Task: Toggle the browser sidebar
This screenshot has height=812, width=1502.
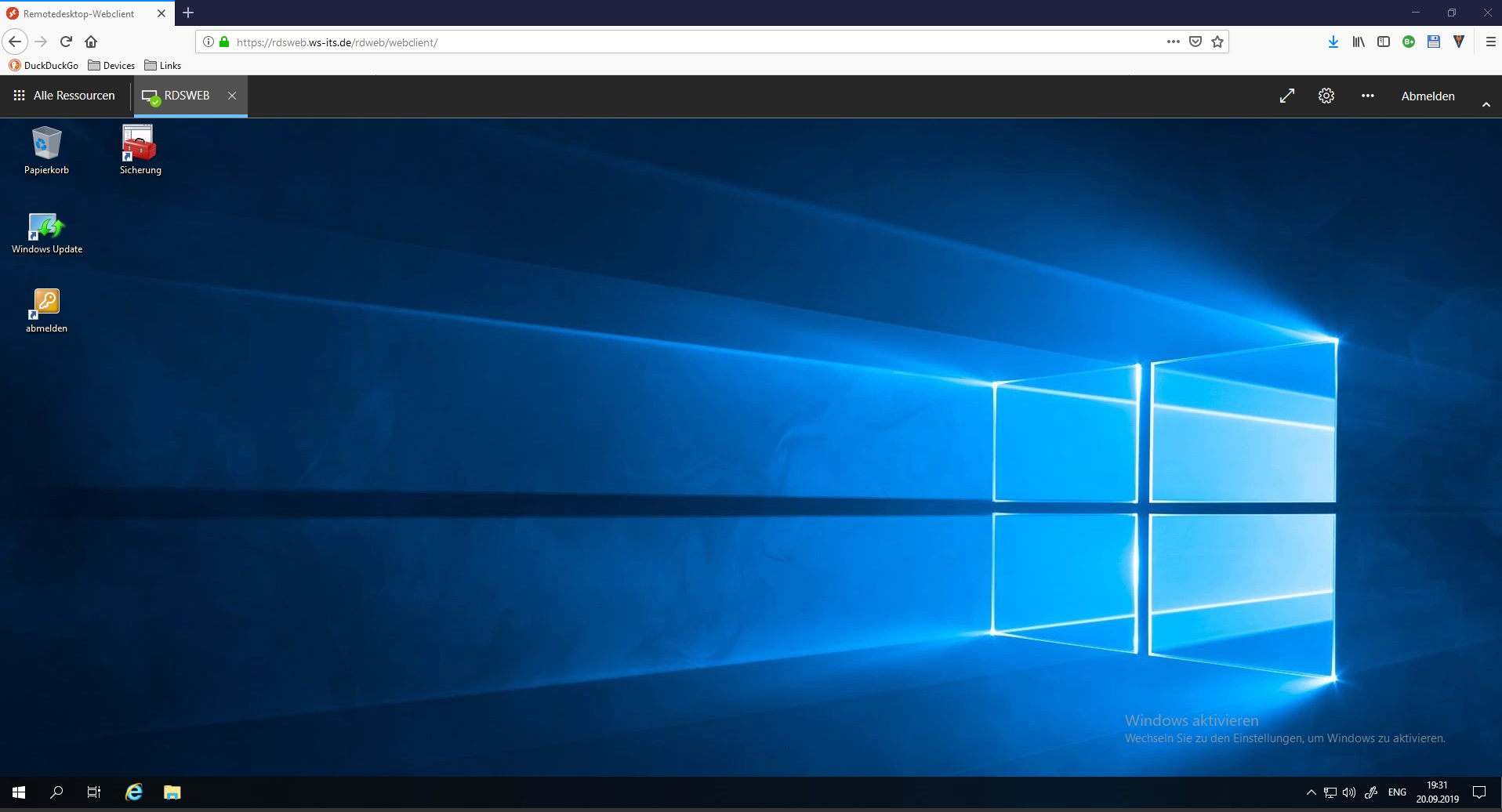Action: pos(1384,42)
